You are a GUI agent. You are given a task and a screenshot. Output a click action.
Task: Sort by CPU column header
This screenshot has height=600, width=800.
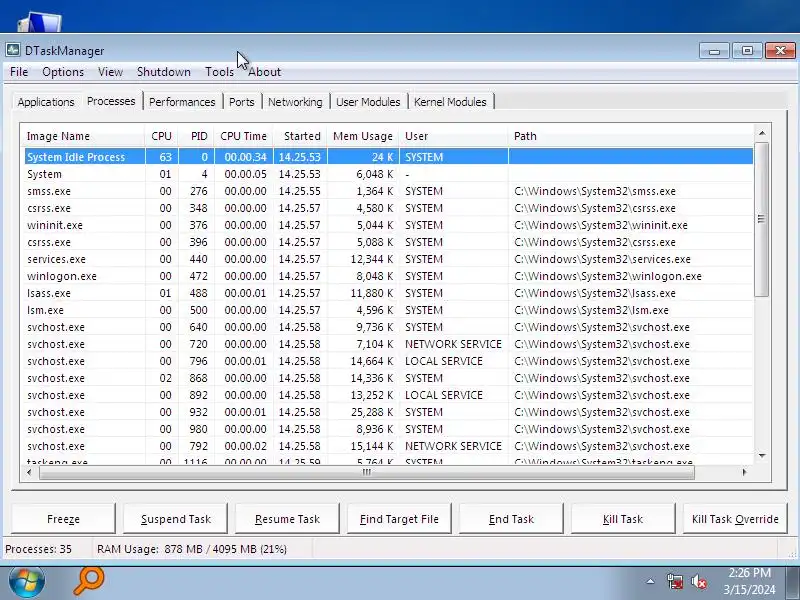click(x=162, y=136)
